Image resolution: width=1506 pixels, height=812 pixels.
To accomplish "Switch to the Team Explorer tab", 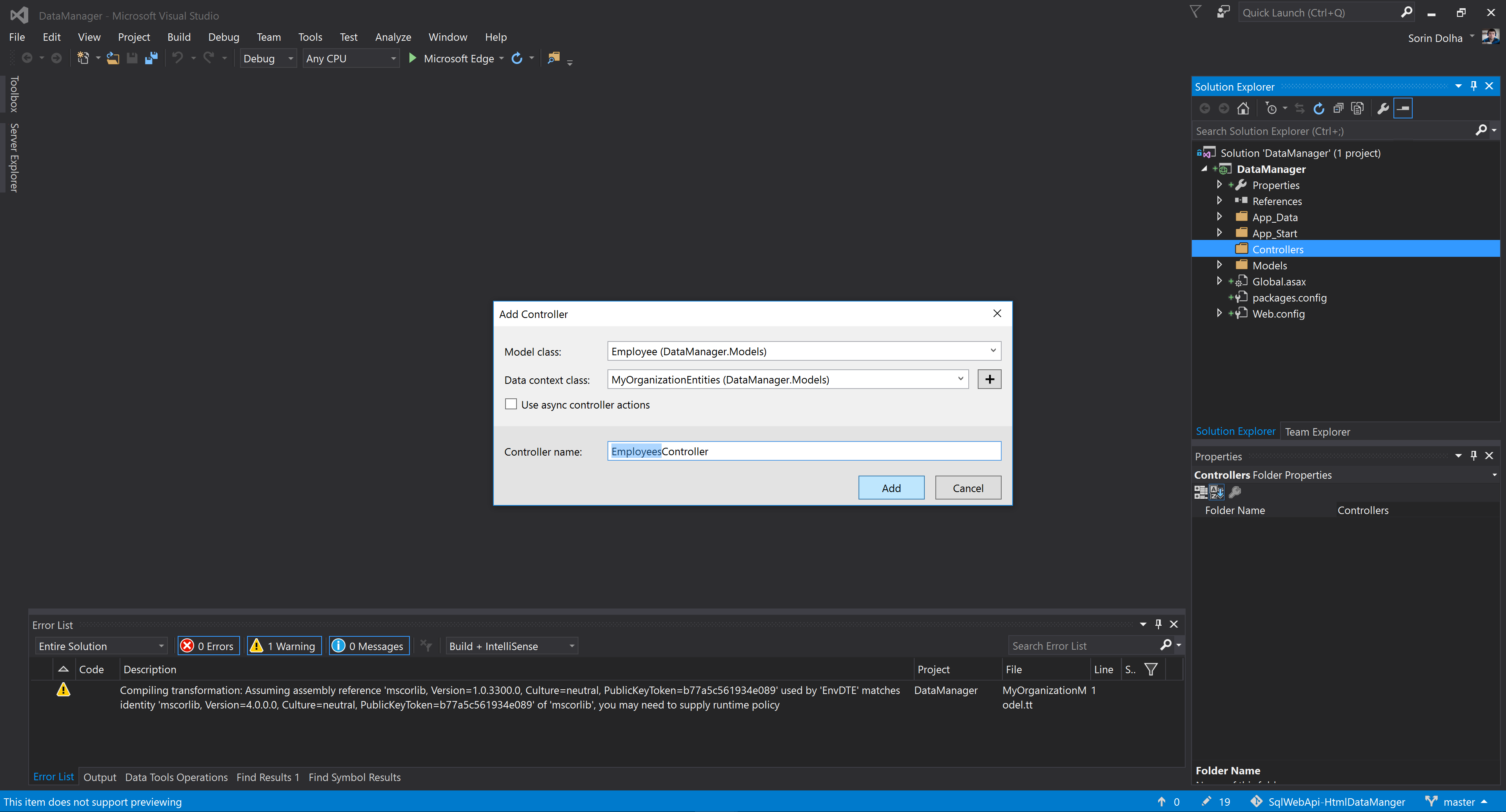I will [x=1317, y=431].
